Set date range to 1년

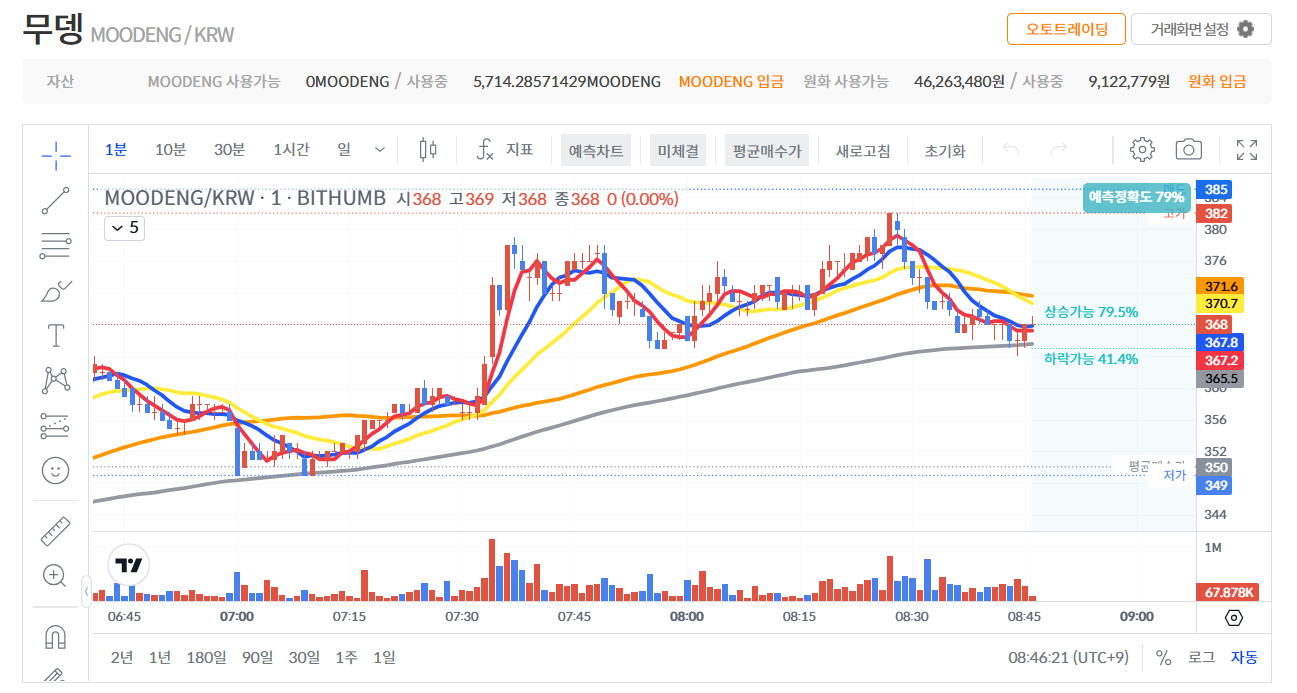coord(159,657)
